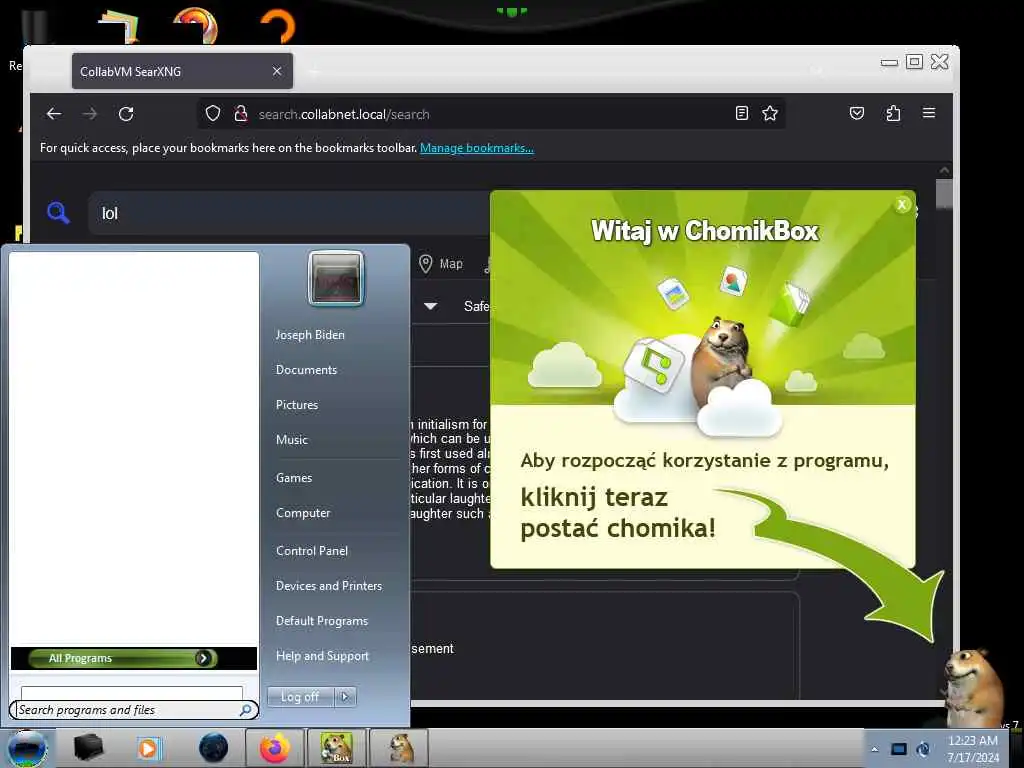Open Computer from Start menu

(303, 513)
